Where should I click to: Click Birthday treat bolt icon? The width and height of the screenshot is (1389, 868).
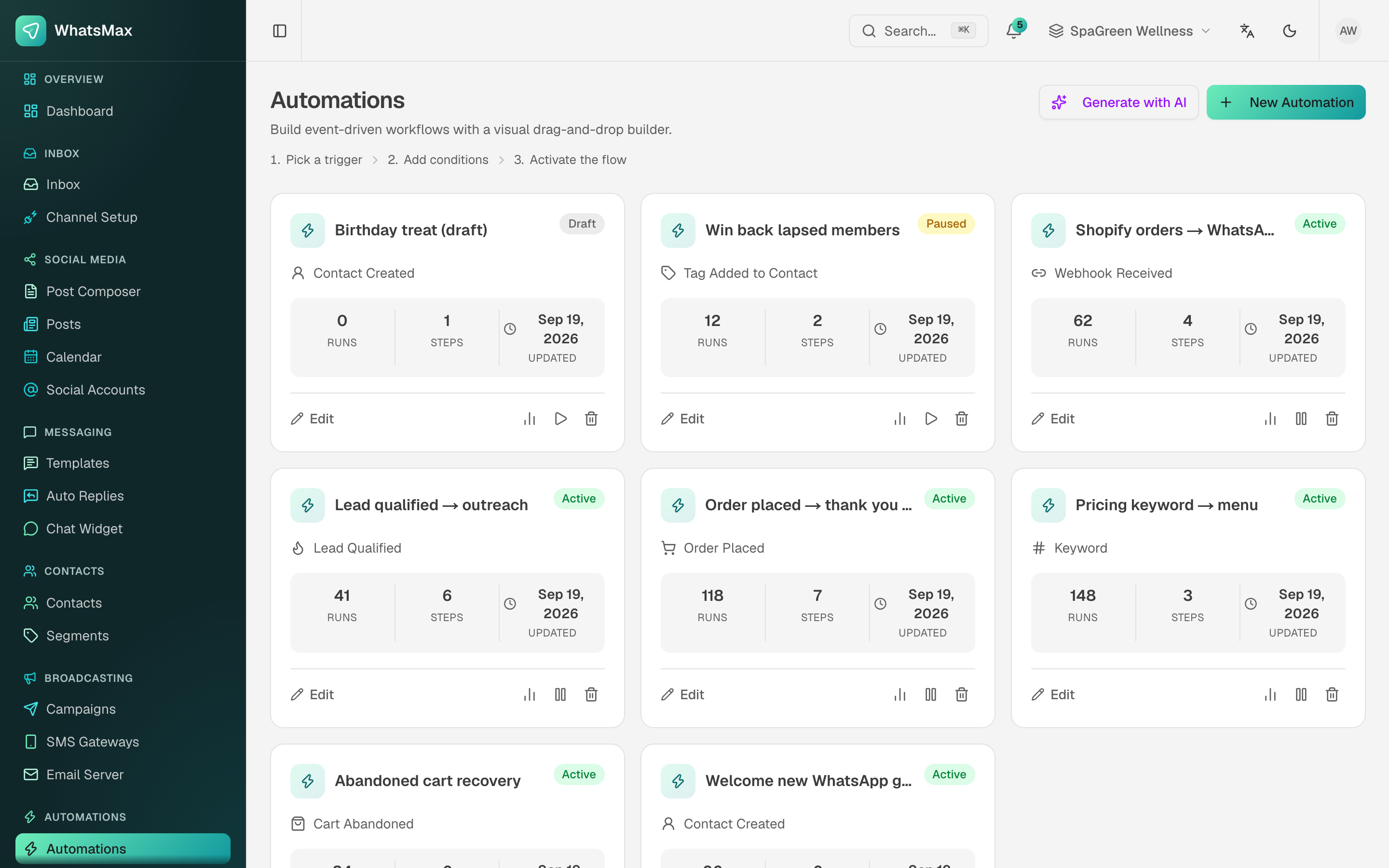pyautogui.click(x=308, y=230)
